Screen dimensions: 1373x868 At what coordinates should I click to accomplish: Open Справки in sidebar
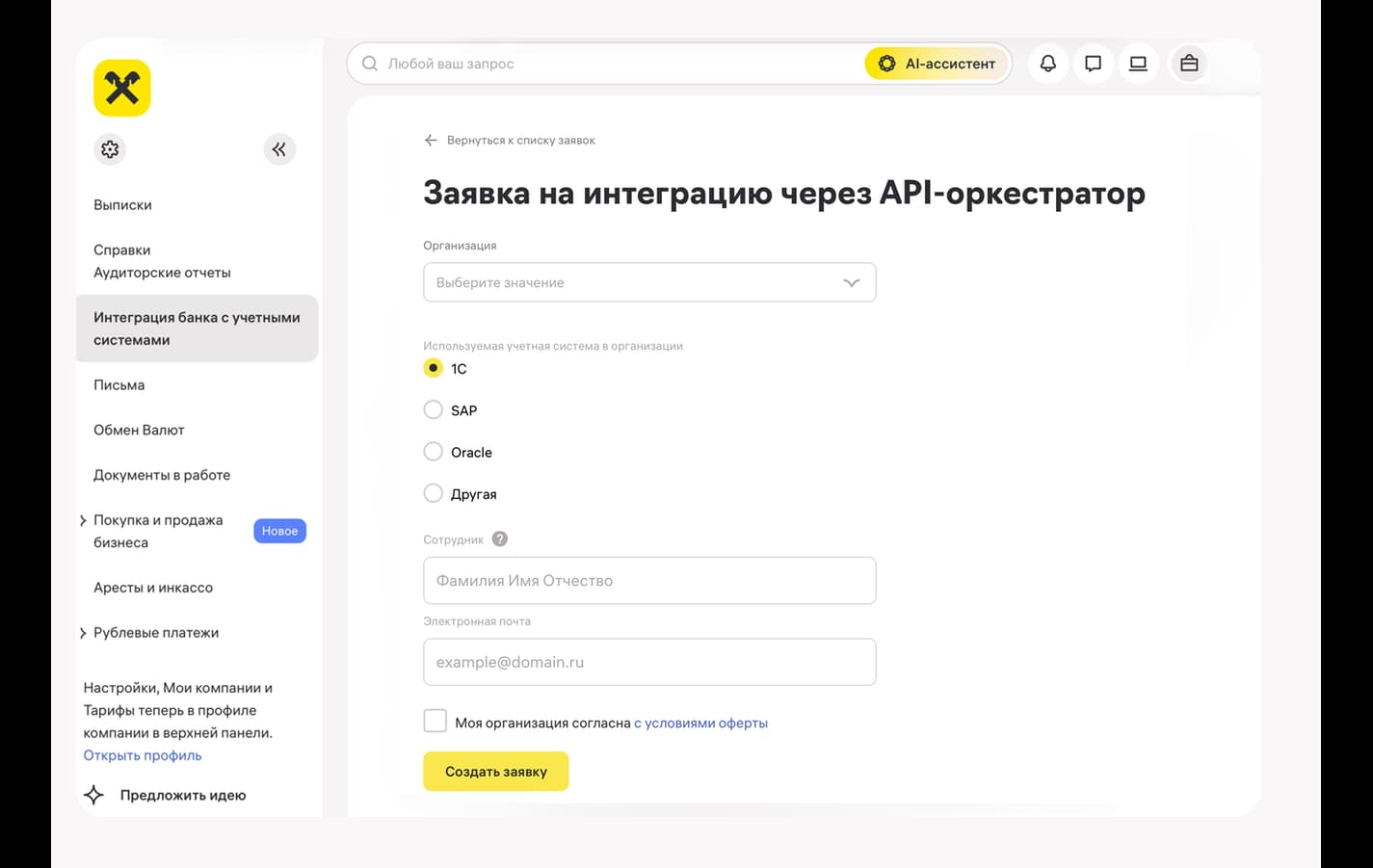coord(121,250)
